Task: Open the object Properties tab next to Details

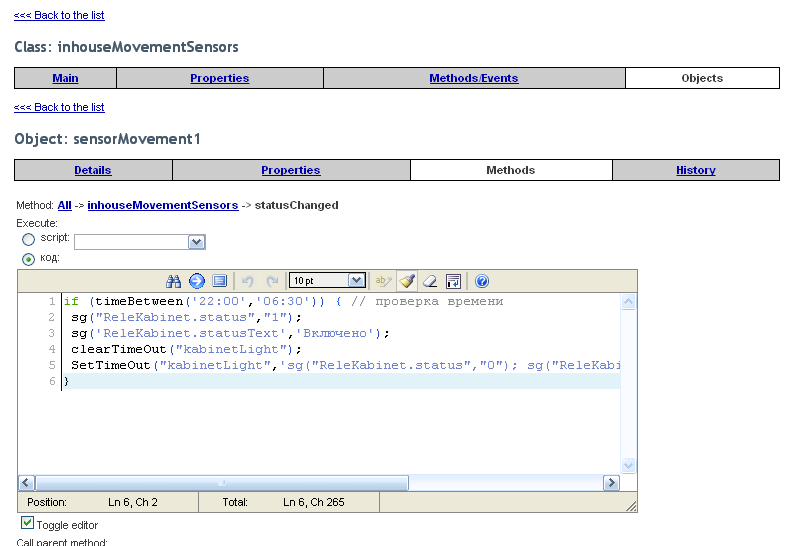Action: [291, 170]
